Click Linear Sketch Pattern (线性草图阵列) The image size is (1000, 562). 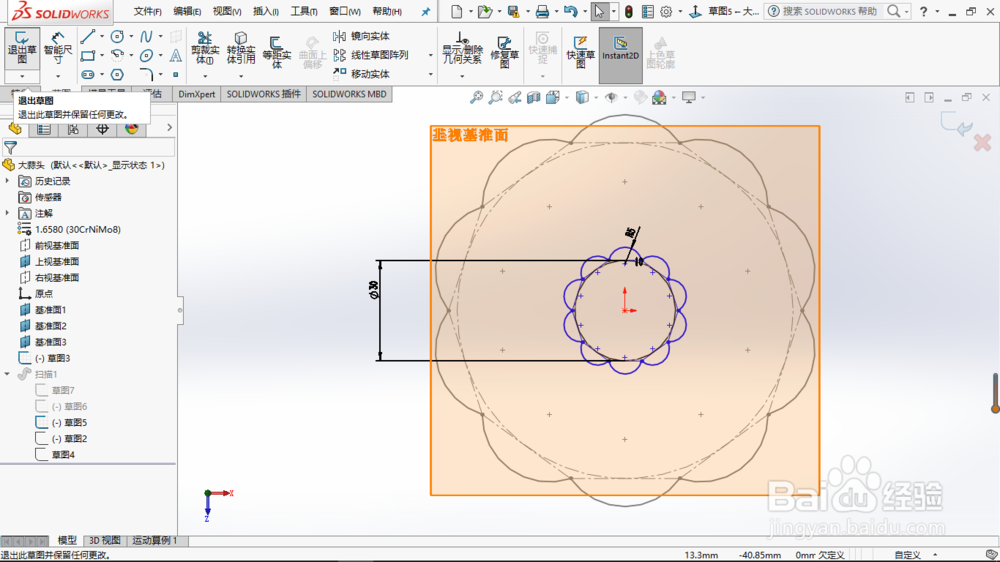[371, 55]
